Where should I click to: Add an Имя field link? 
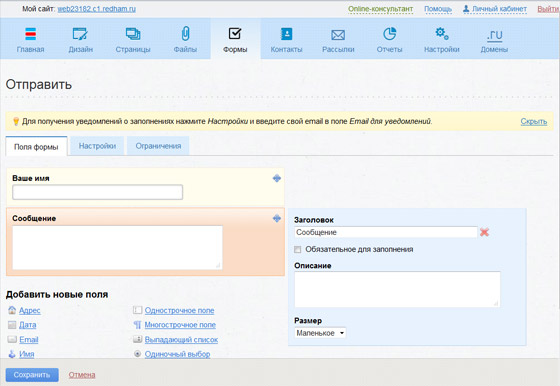[x=27, y=354]
